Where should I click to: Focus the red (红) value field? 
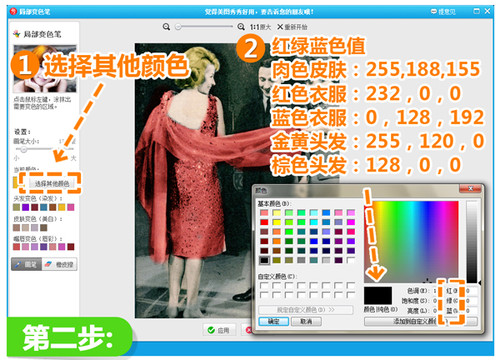coord(471,291)
